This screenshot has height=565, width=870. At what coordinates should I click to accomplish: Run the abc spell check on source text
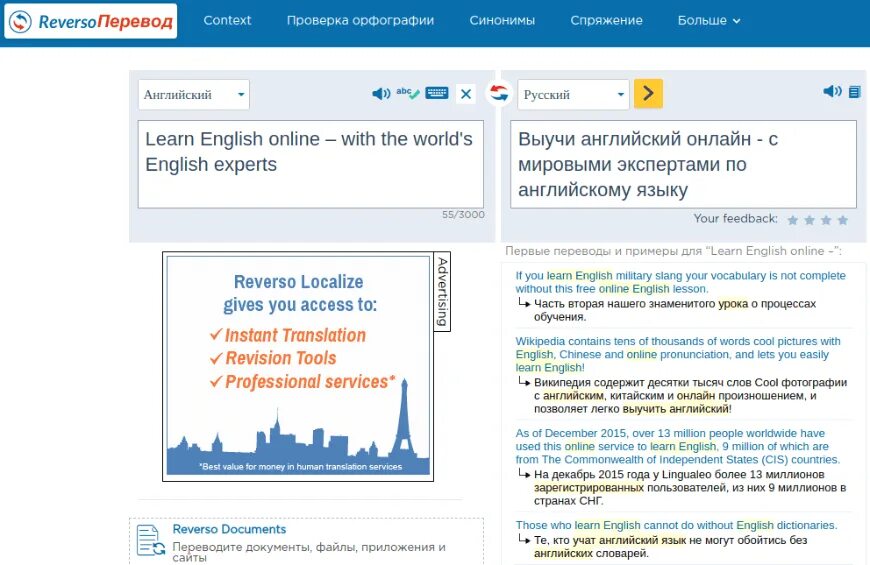(x=408, y=93)
